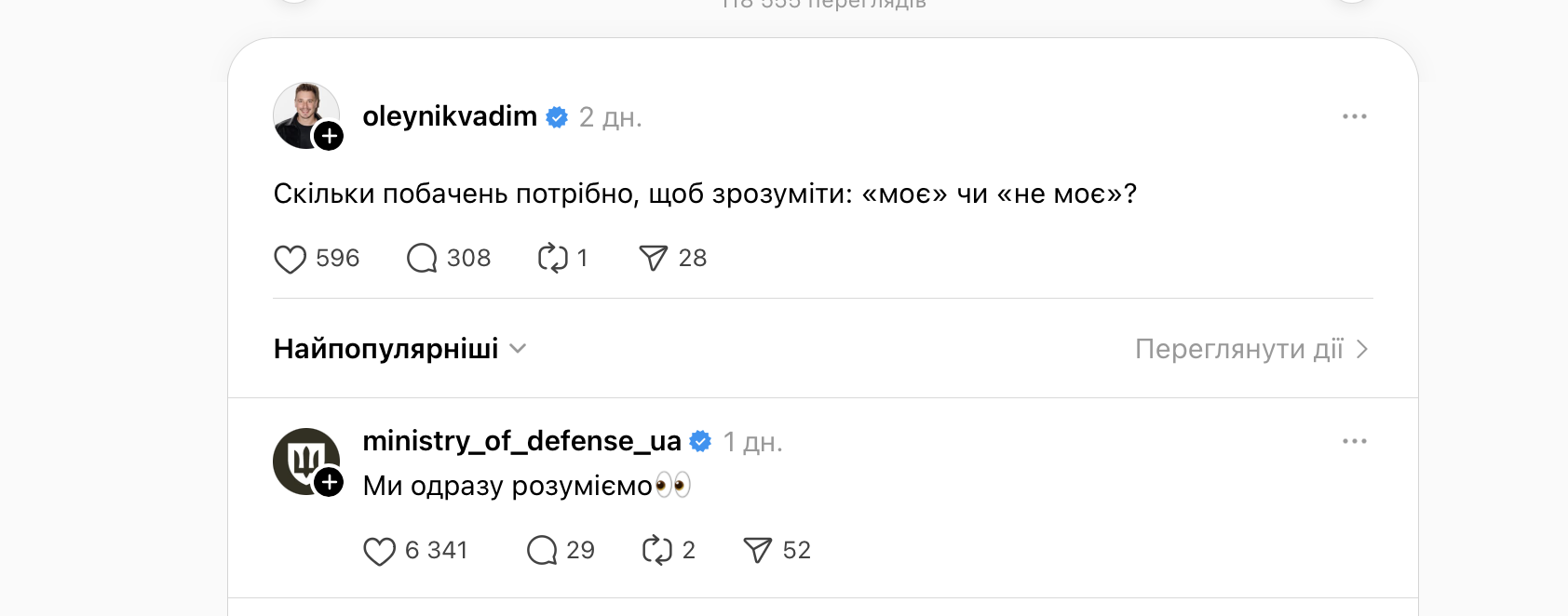
Task: Click the views counter at the top
Action: [x=819, y=4]
